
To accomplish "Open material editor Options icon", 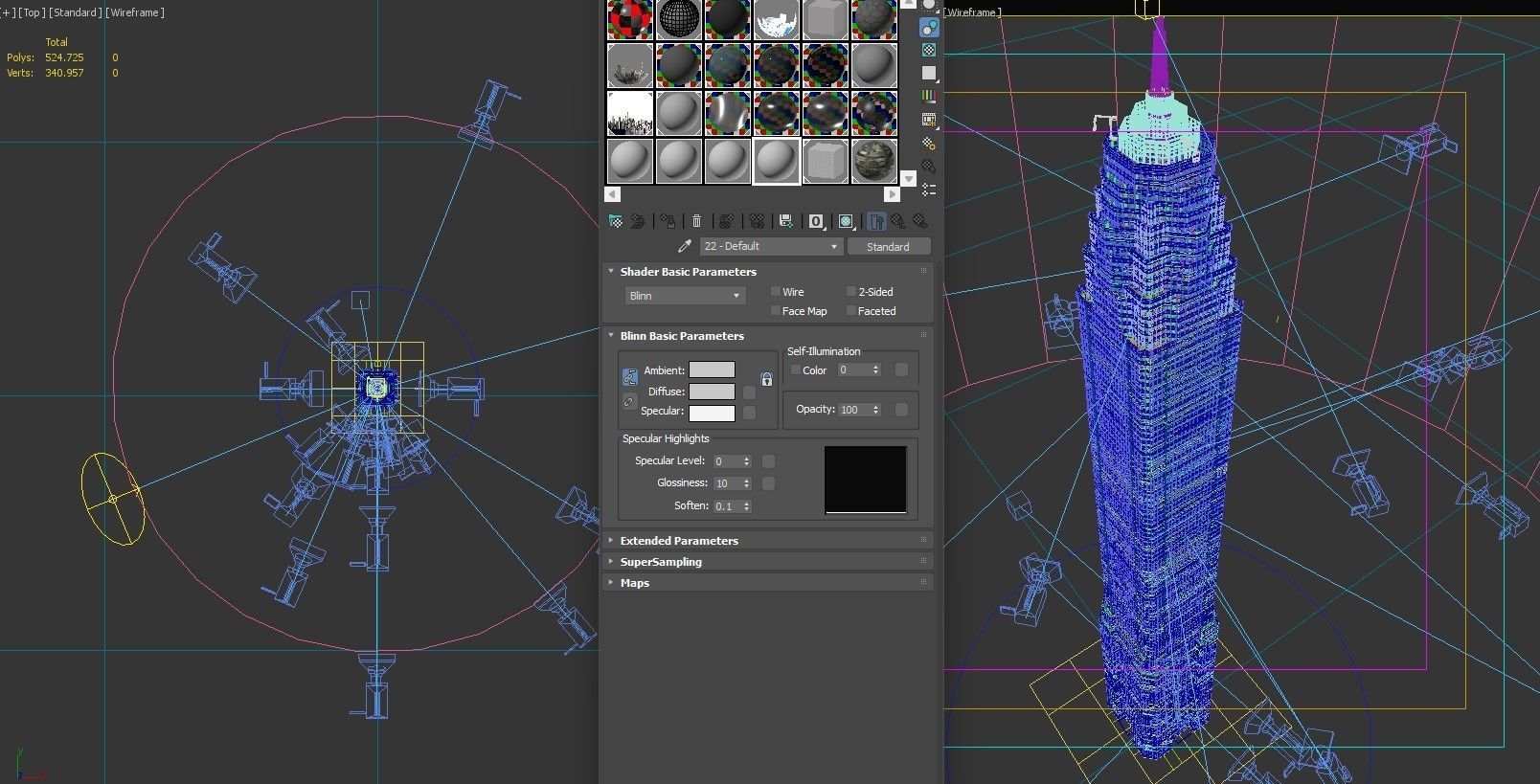I will 929,143.
